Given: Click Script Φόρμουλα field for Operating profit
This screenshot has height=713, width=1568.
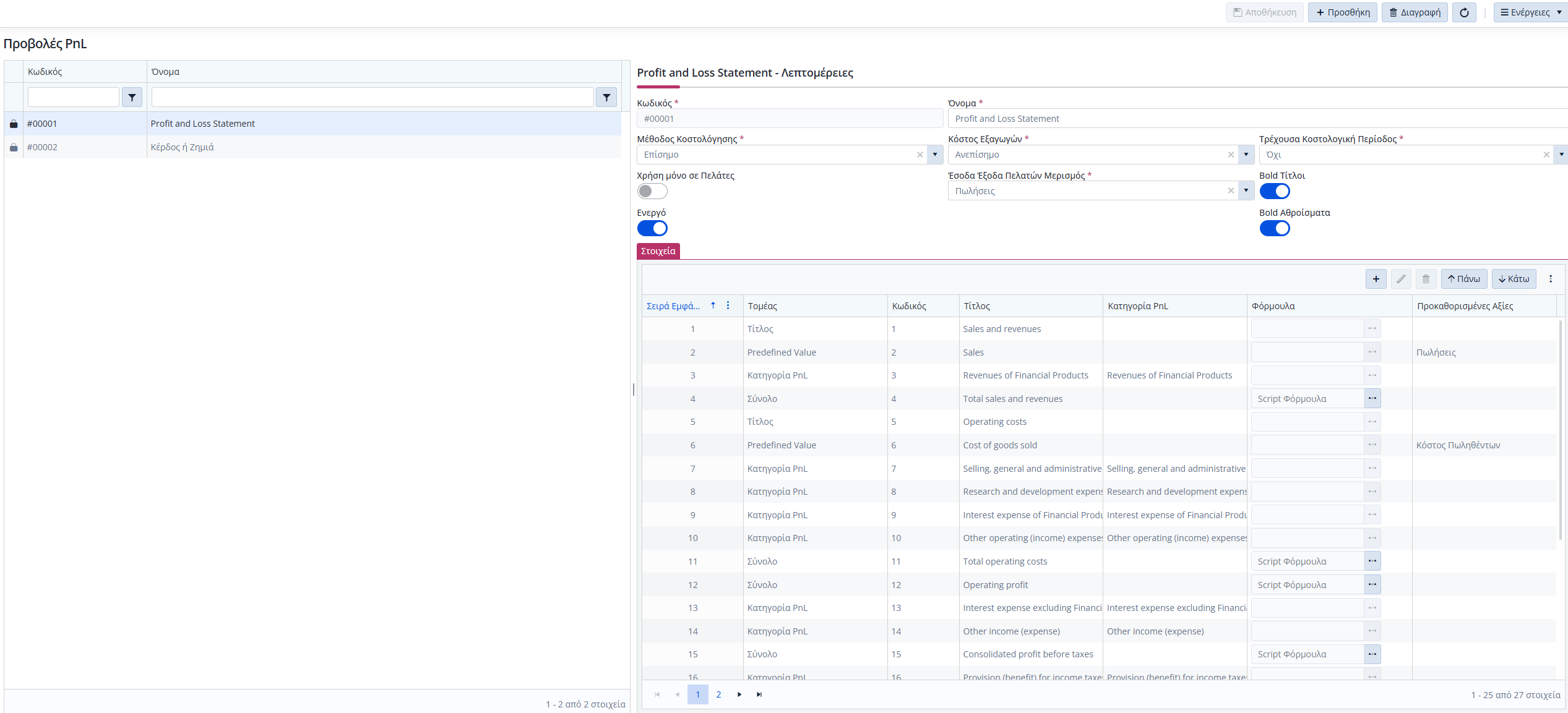Looking at the screenshot, I should point(1307,584).
